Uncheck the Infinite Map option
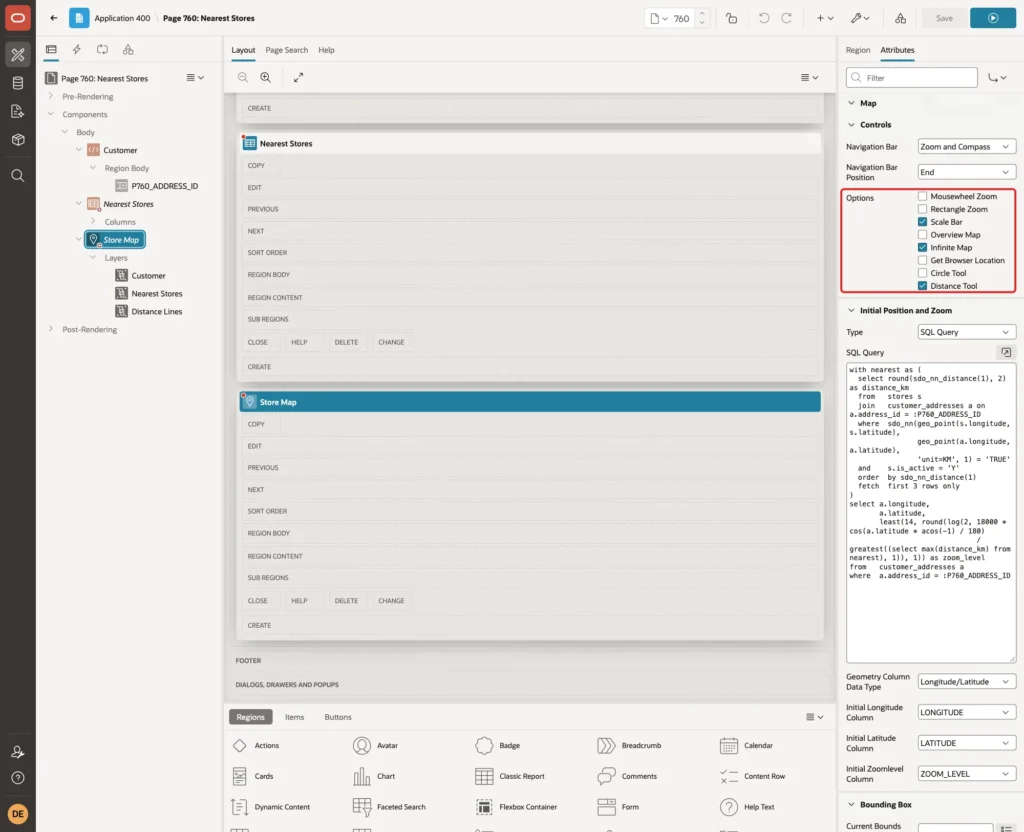1024x832 pixels. coord(922,248)
